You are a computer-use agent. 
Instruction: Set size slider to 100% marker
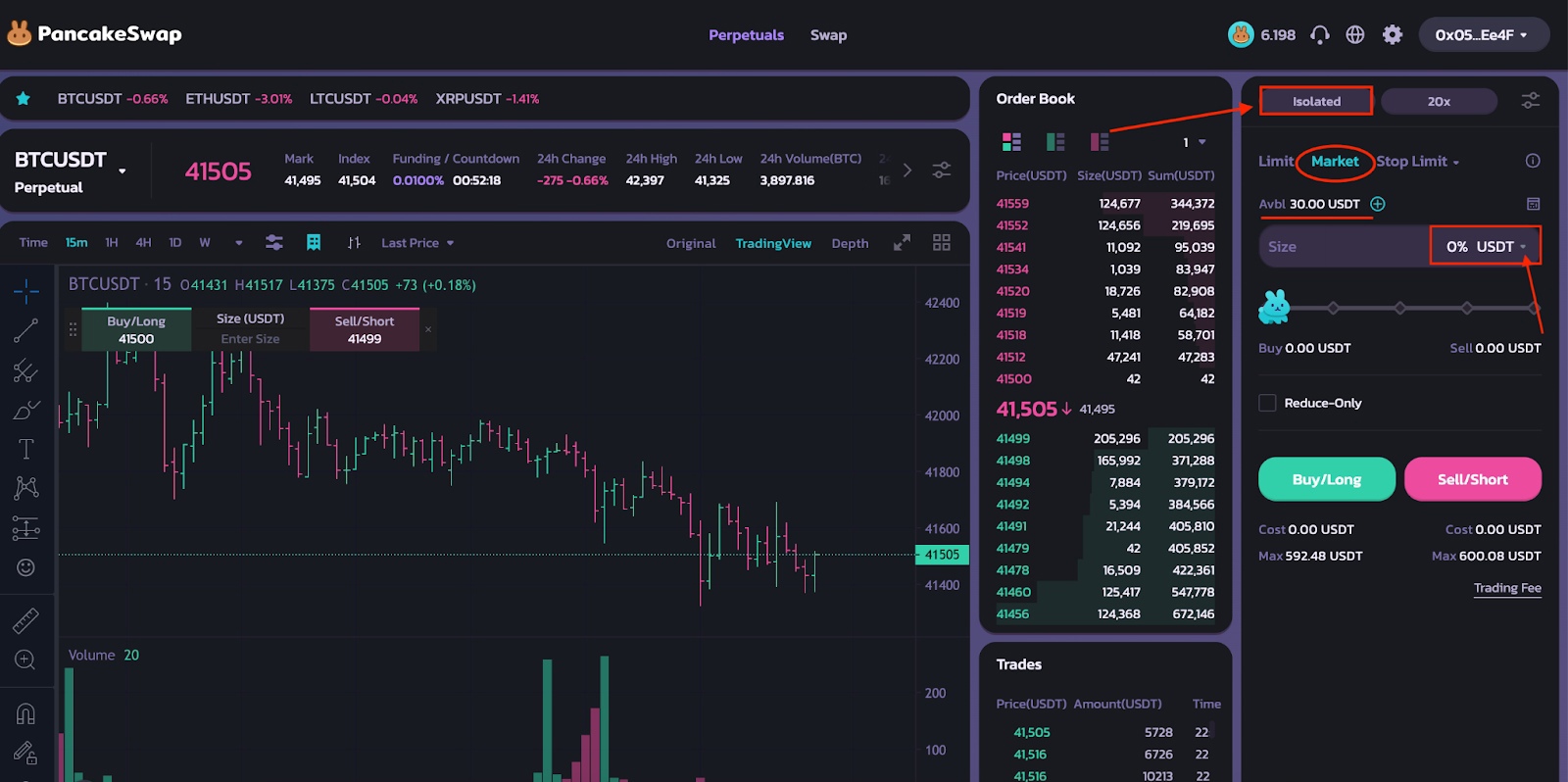1534,308
